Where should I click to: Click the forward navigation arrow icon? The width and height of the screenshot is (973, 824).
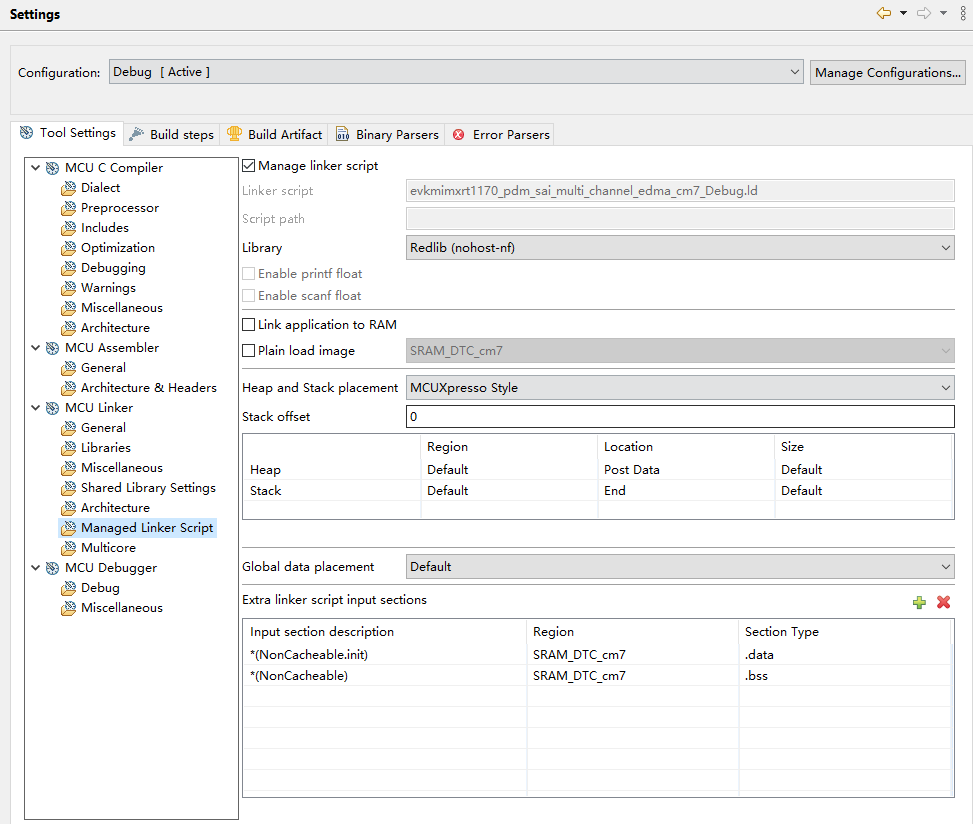click(924, 13)
